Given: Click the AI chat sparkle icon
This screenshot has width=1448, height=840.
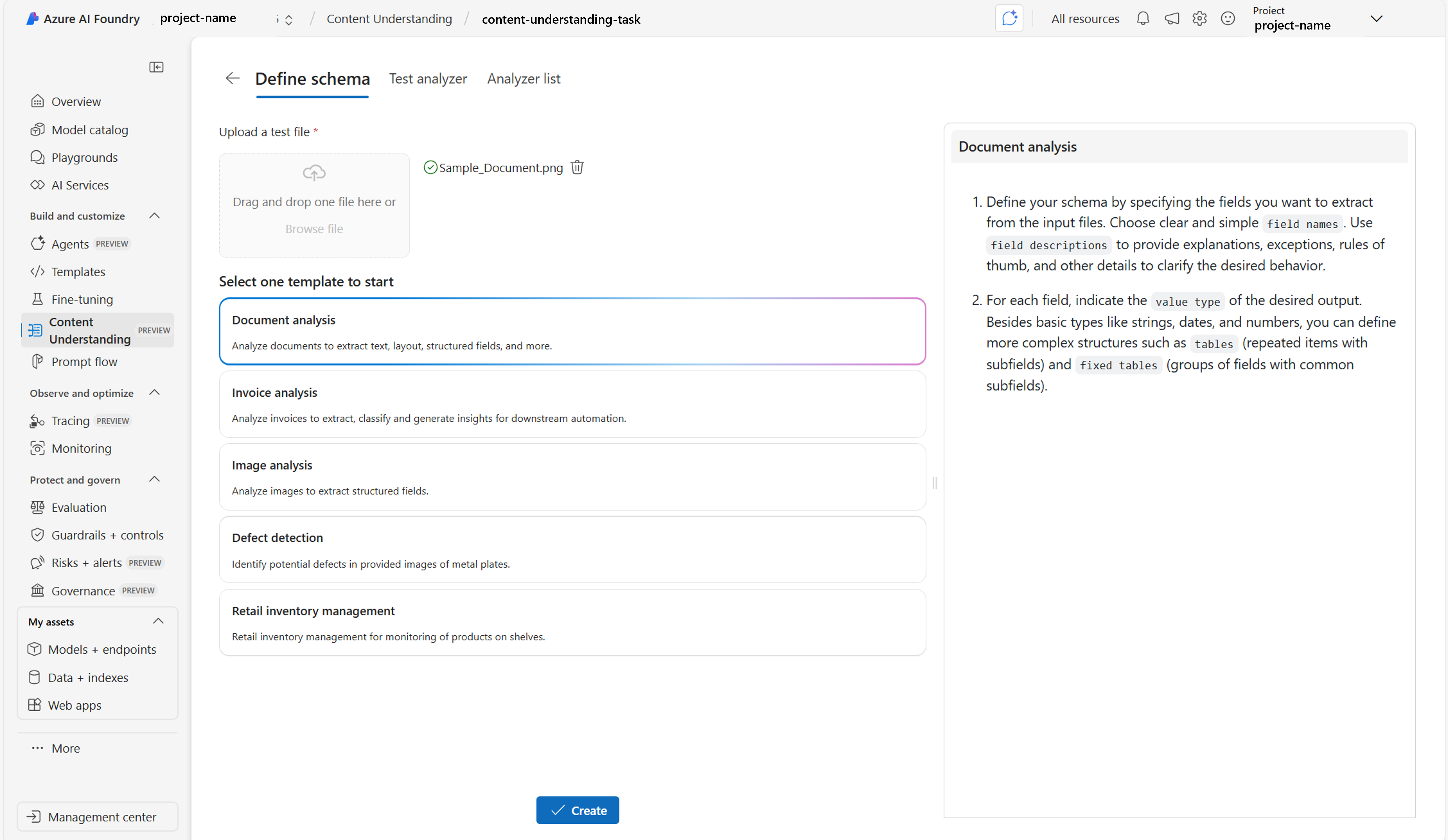Looking at the screenshot, I should point(1009,18).
